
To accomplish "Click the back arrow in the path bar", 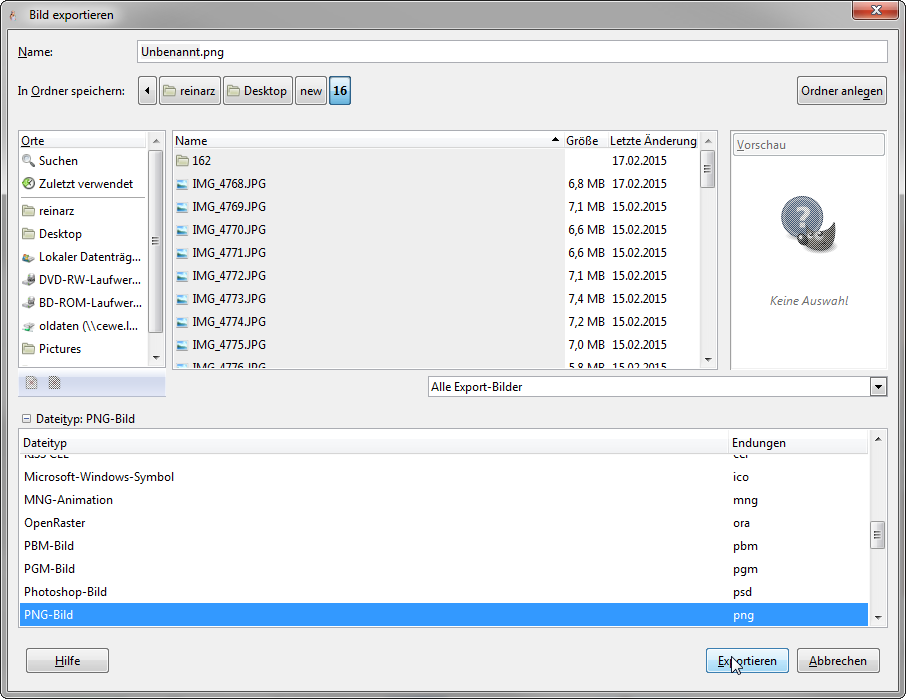I will pos(147,91).
